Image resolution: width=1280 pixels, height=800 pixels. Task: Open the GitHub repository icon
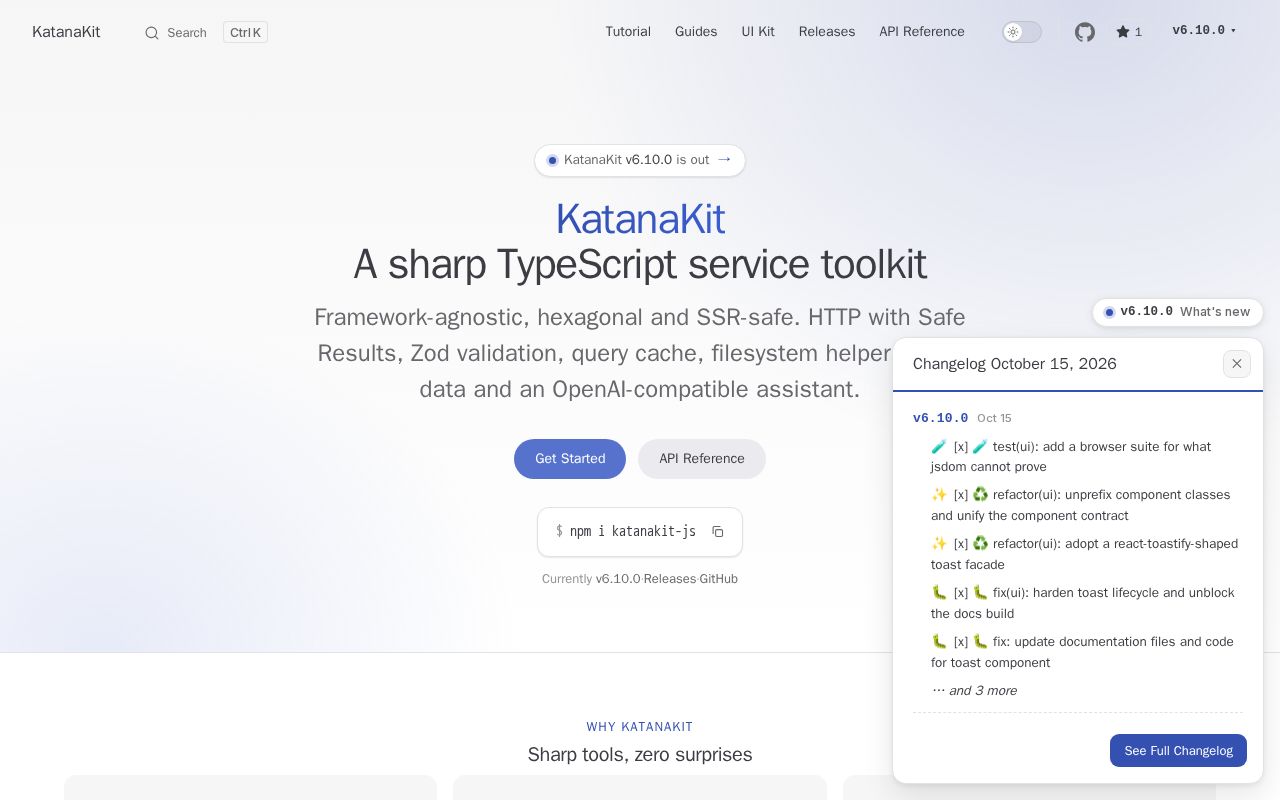1085,32
